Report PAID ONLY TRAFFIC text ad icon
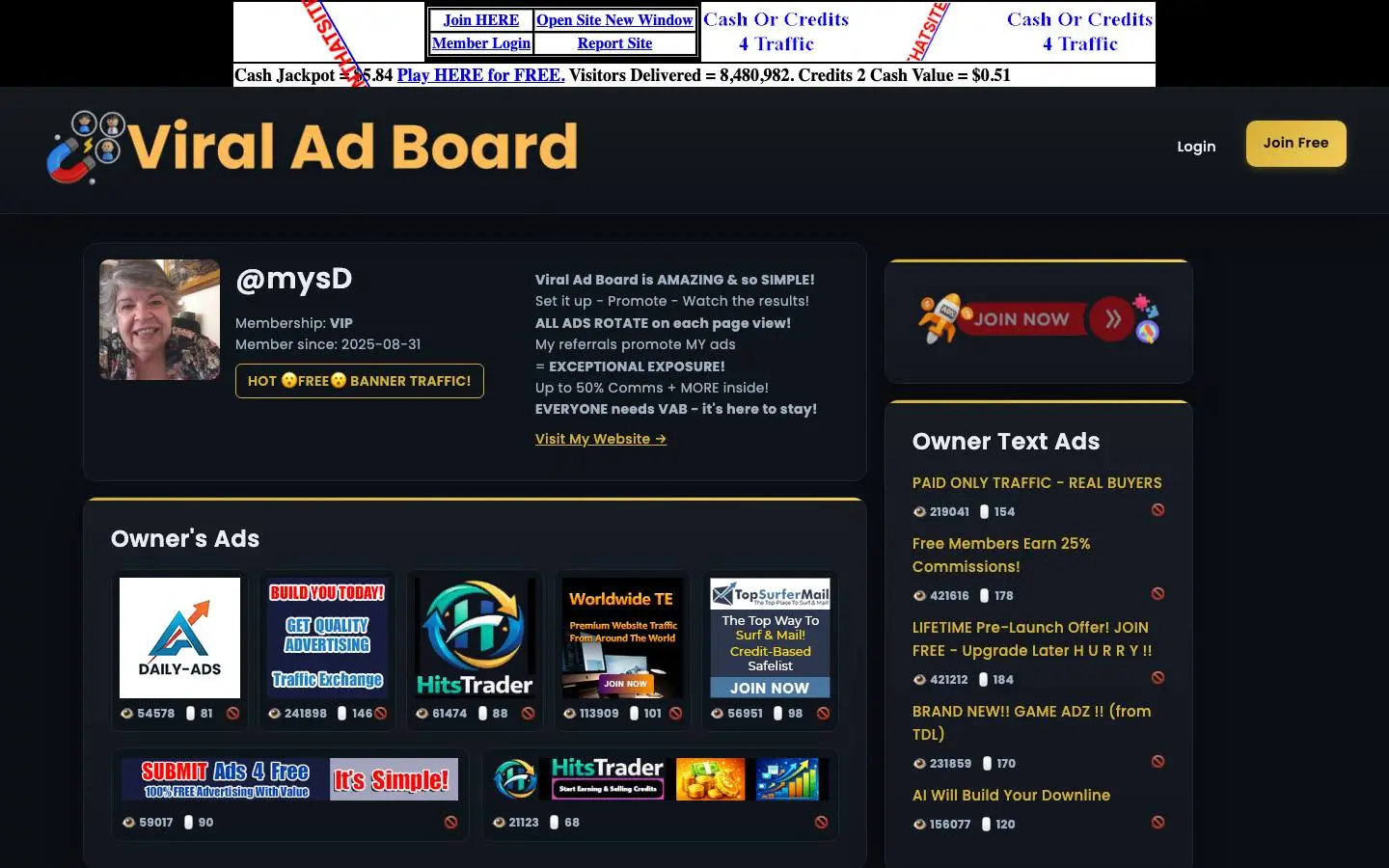This screenshot has width=1389, height=868. coord(1158,510)
